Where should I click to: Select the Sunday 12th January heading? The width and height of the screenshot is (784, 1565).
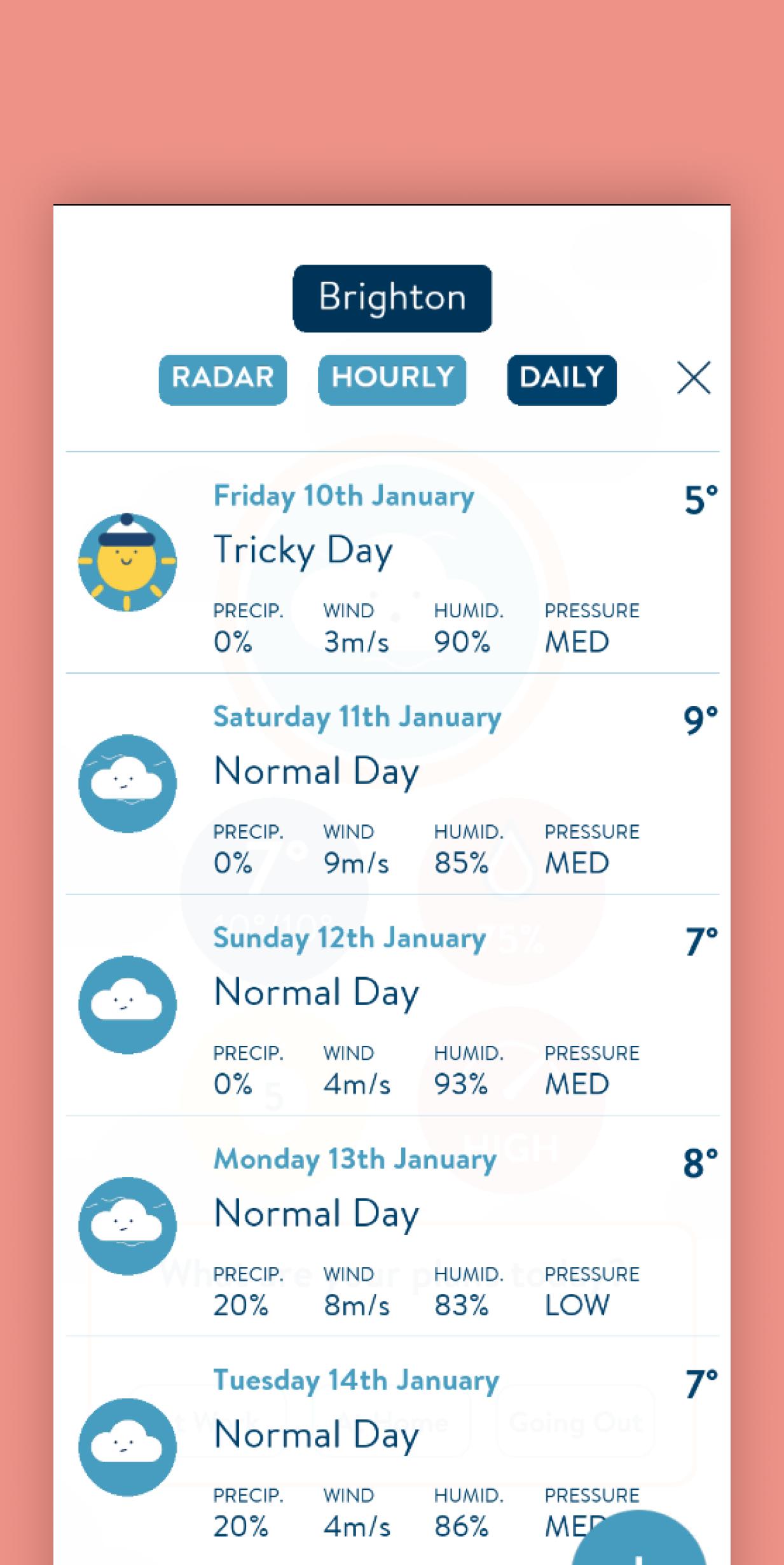(x=349, y=938)
